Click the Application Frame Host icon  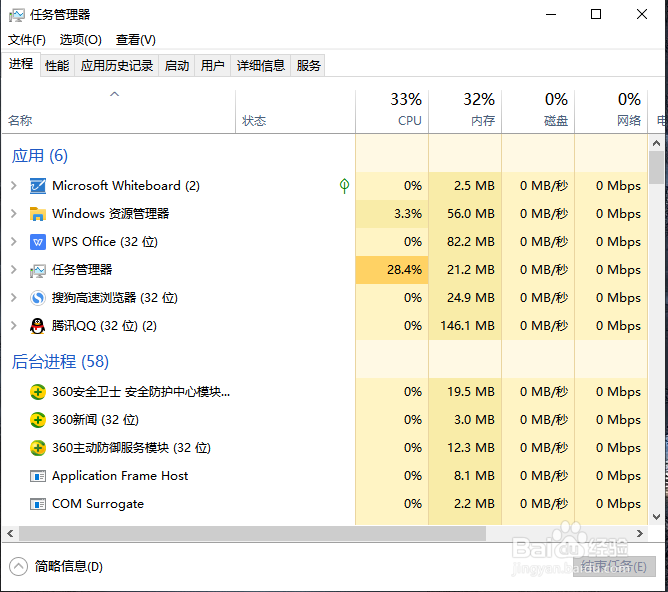point(37,476)
